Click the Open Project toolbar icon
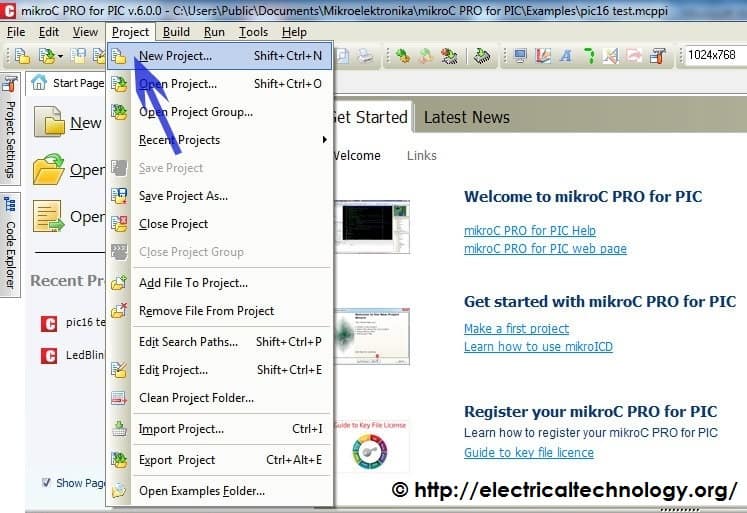 pos(47,56)
